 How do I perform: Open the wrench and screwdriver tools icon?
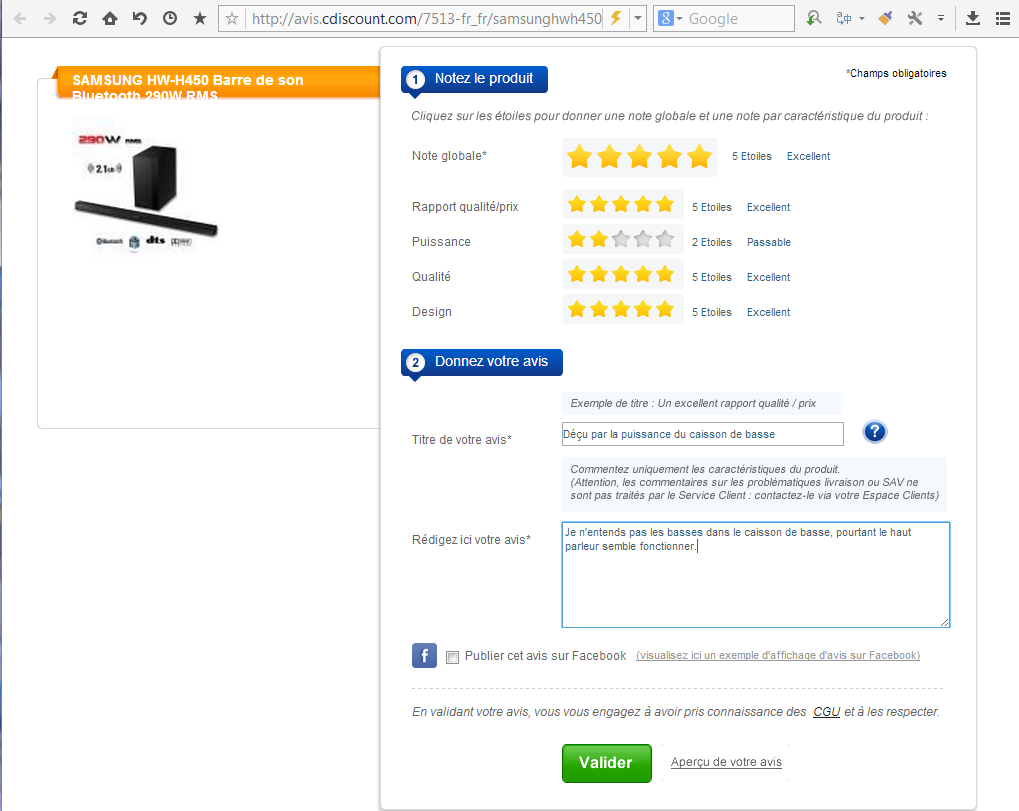tap(915, 18)
